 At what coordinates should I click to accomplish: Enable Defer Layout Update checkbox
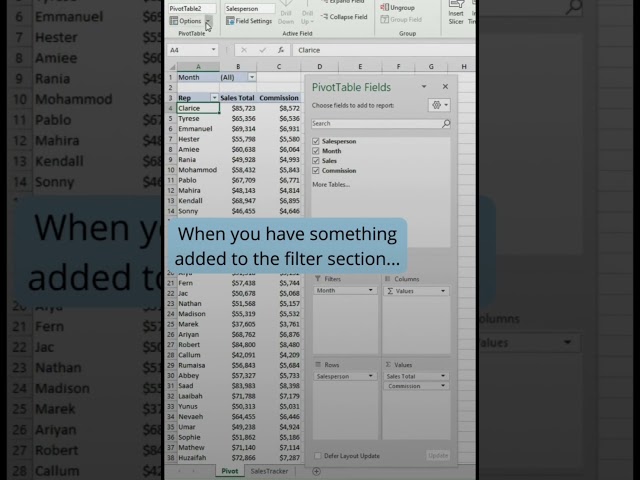point(318,456)
